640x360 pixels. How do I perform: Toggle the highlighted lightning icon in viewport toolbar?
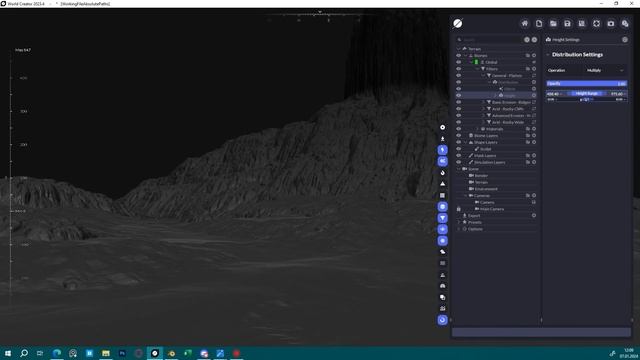pos(442,150)
